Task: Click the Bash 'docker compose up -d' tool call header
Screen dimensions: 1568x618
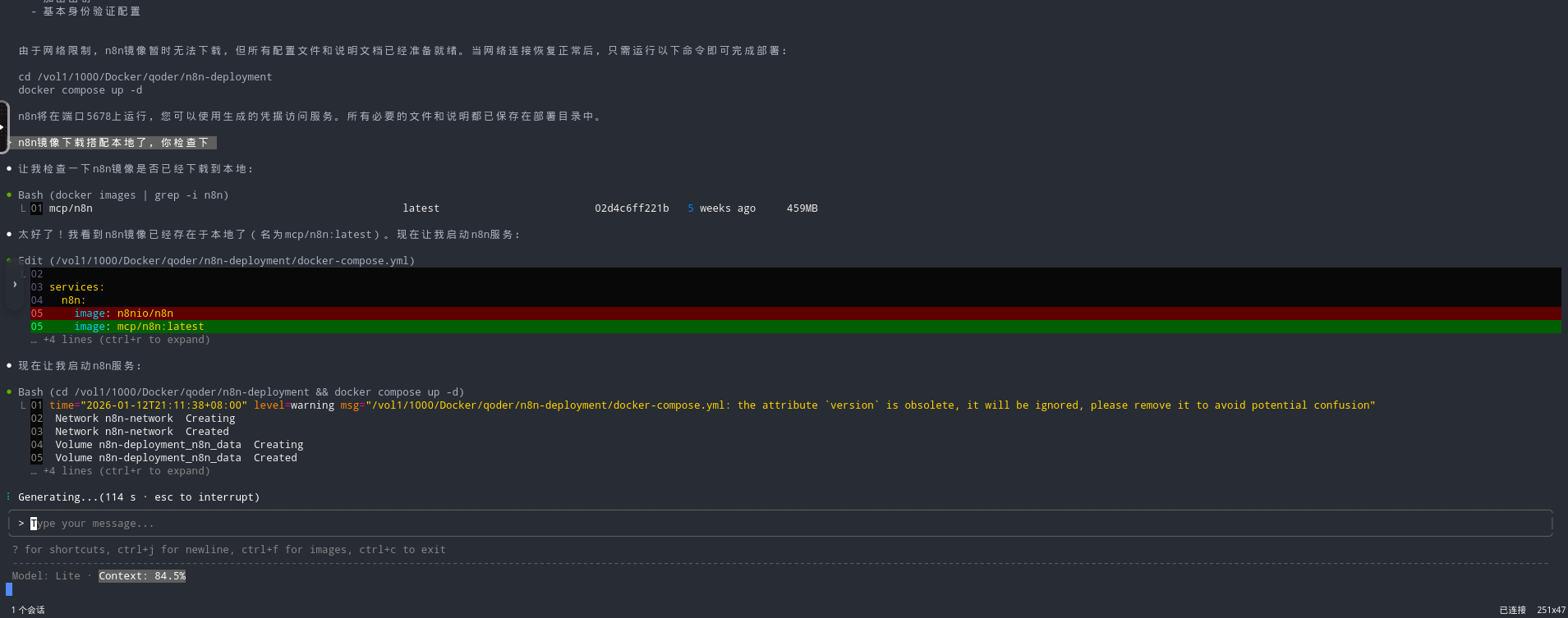Action: pos(241,392)
